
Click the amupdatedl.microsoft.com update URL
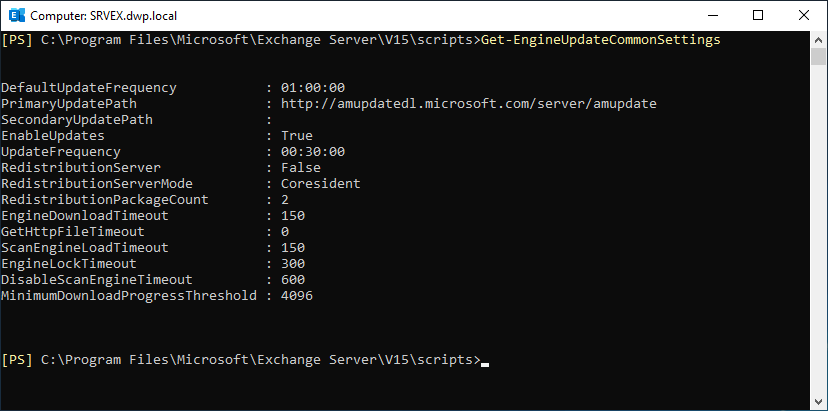pyautogui.click(x=468, y=104)
